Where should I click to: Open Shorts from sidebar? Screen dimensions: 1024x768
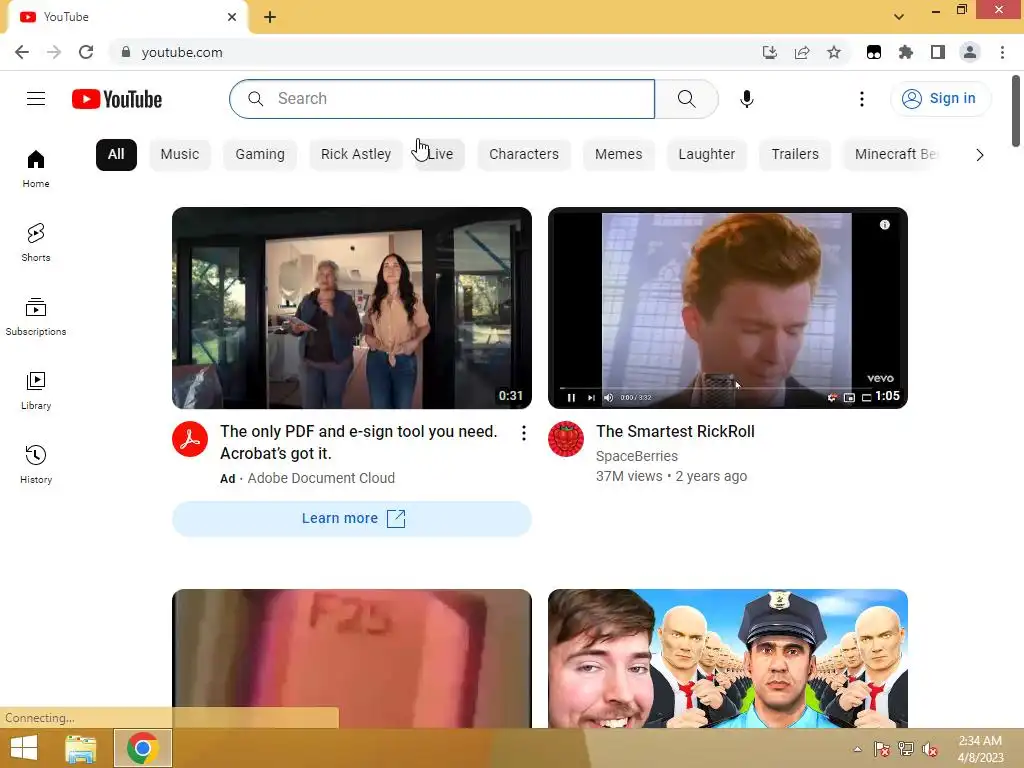(36, 242)
